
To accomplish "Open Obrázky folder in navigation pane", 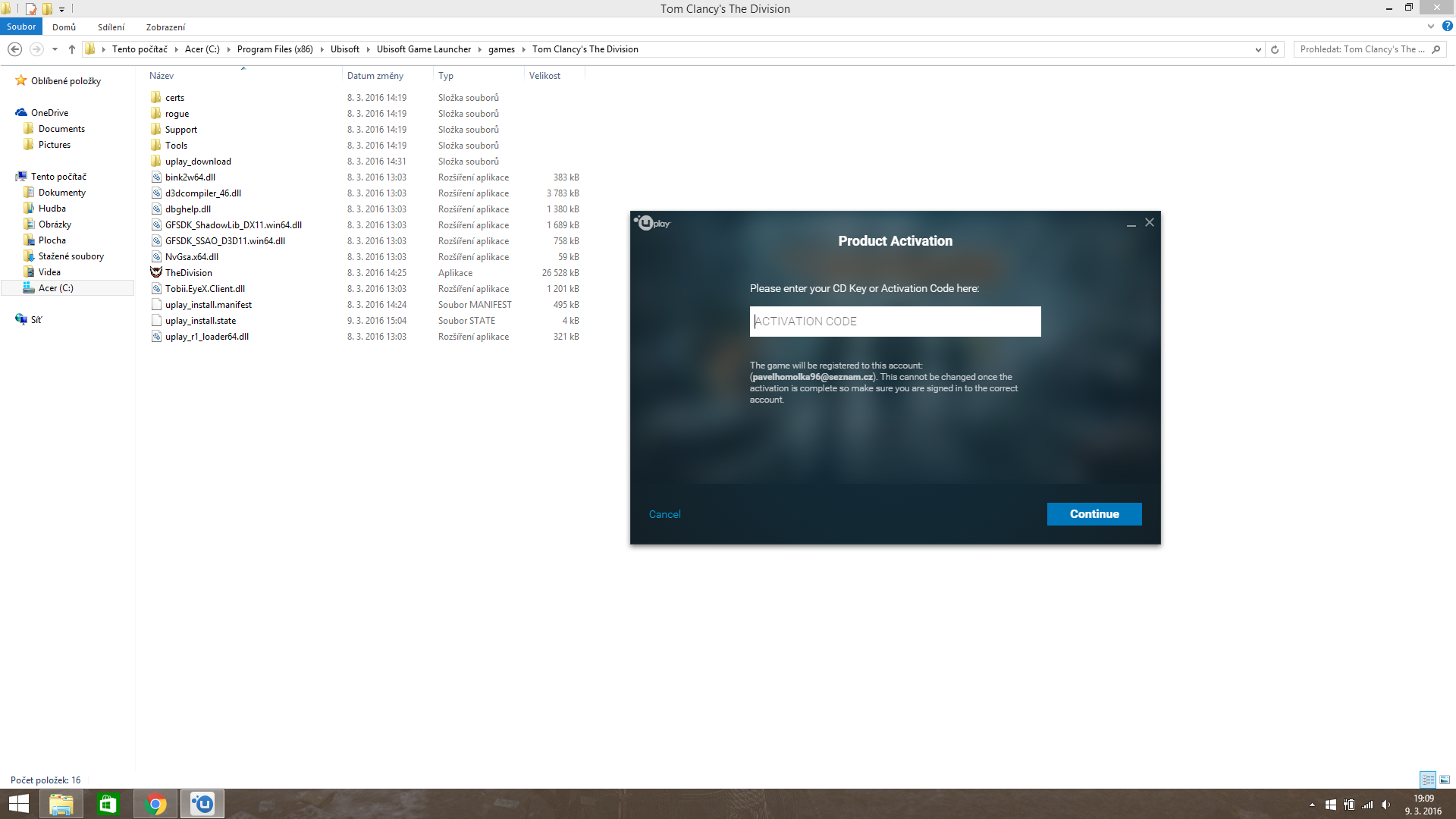I will (55, 224).
